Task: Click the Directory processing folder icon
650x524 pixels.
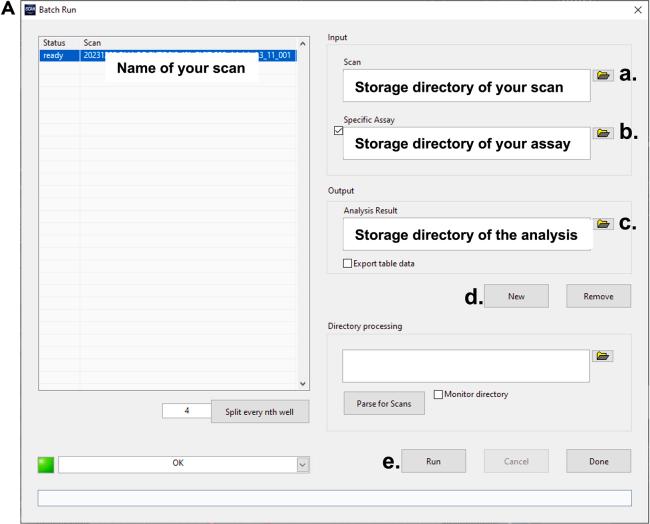Action: [x=602, y=355]
